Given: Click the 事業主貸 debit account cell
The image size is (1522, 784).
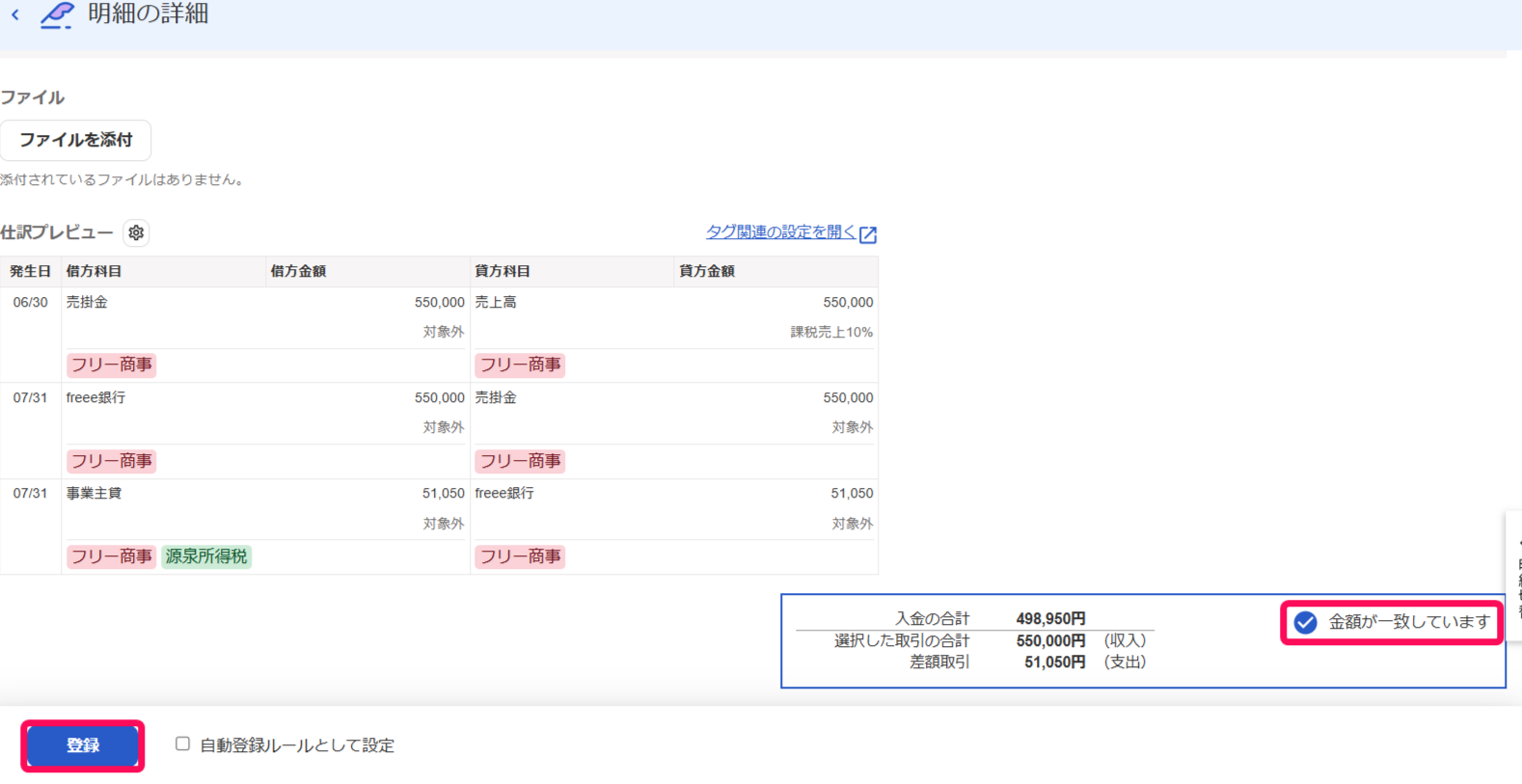Looking at the screenshot, I should 94,493.
